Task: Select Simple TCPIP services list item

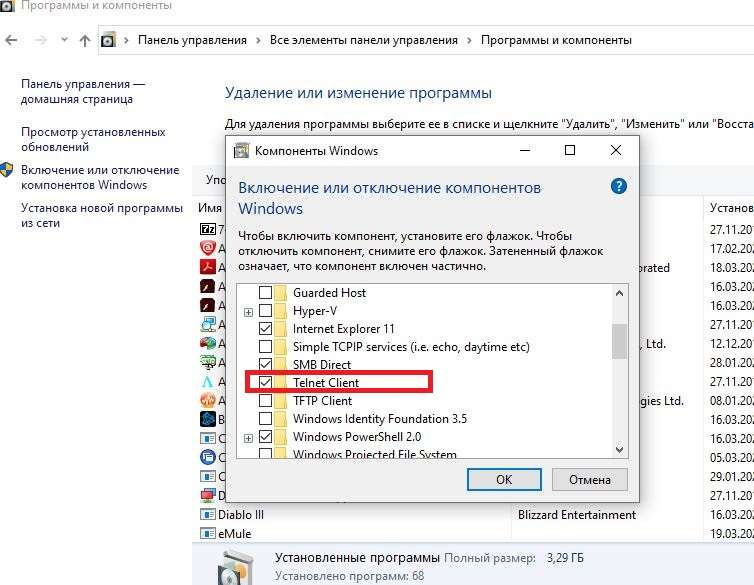Action: [x=411, y=347]
